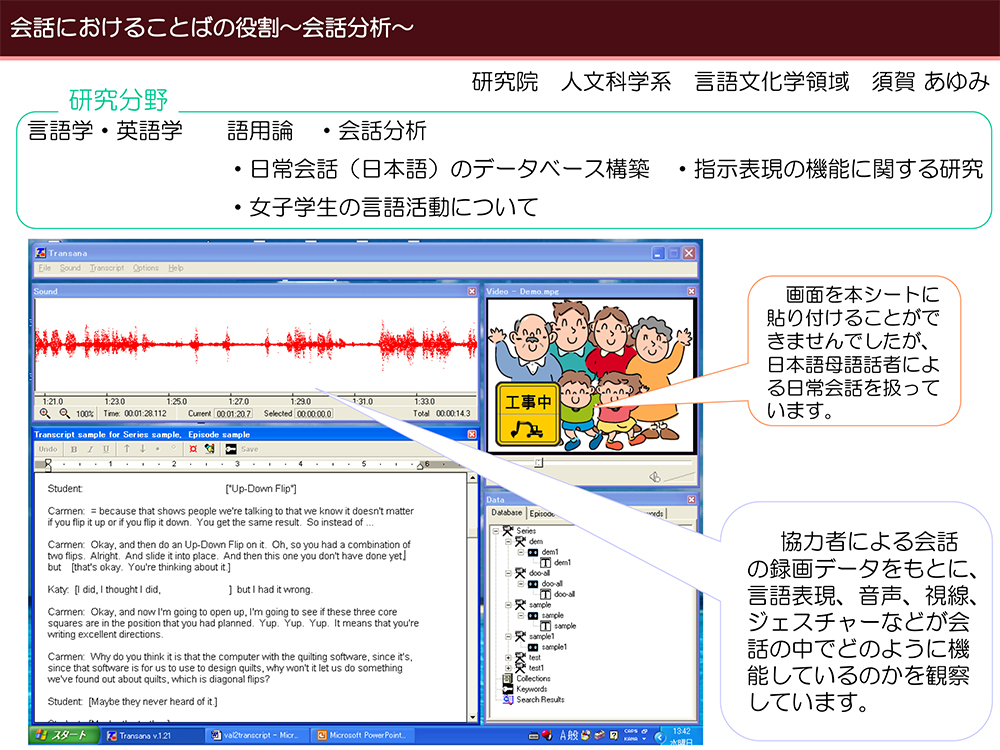Insert falling intonation down arrow symbol
Viewport: 1000px width, 750px height.
pyautogui.click(x=142, y=449)
